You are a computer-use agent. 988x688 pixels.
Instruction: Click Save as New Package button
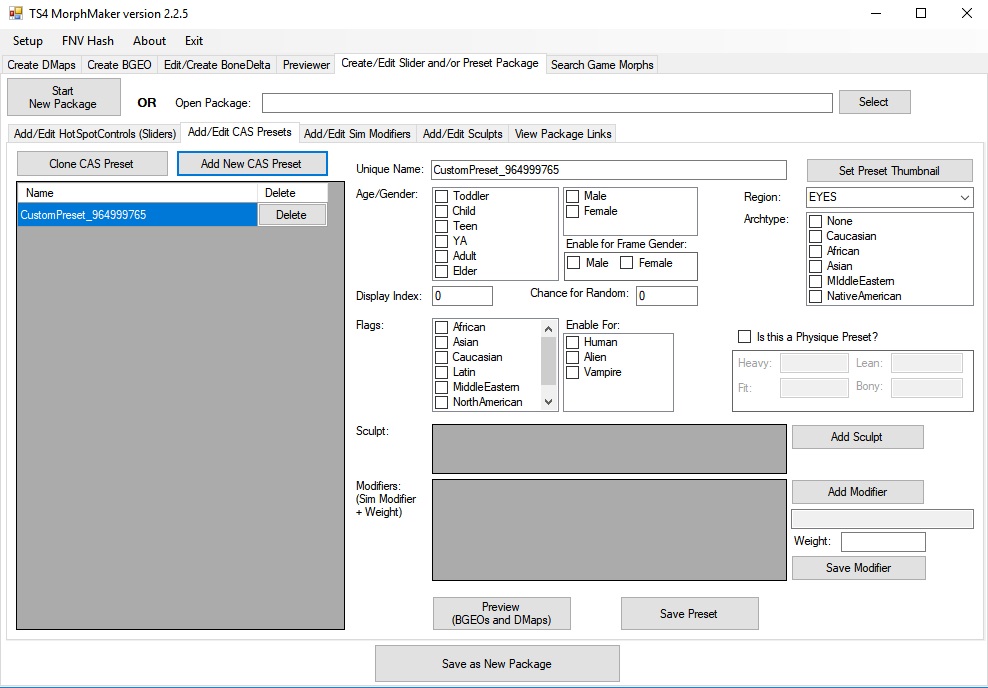497,663
